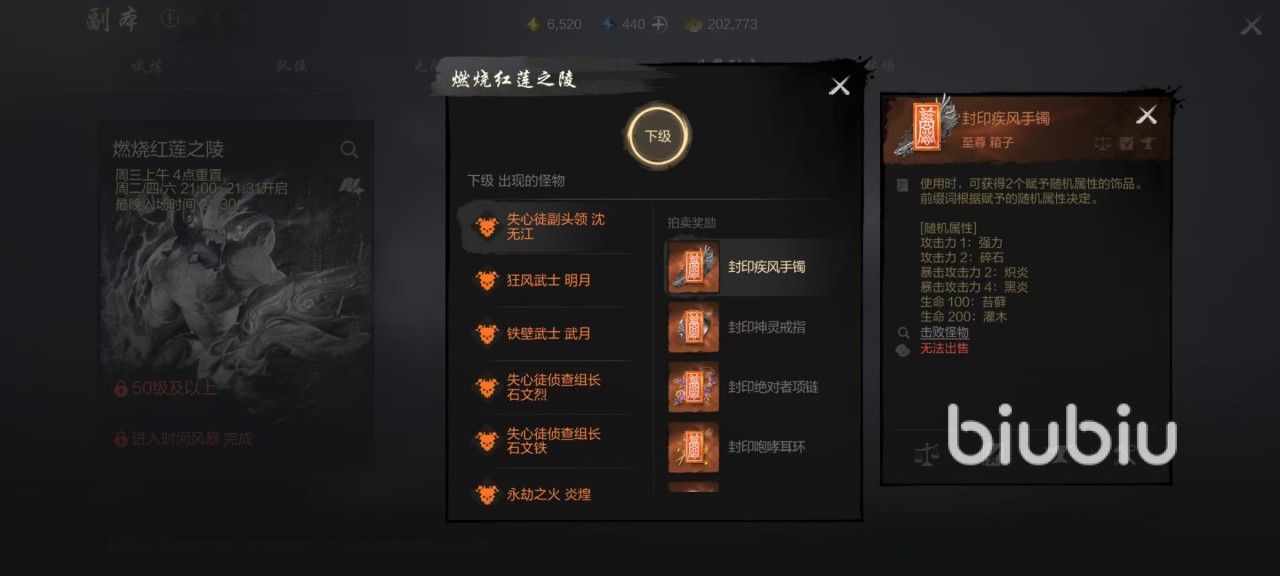Select monster 失心徒侦查组长 石文烈
Image resolution: width=1280 pixels, height=576 pixels.
[547, 387]
